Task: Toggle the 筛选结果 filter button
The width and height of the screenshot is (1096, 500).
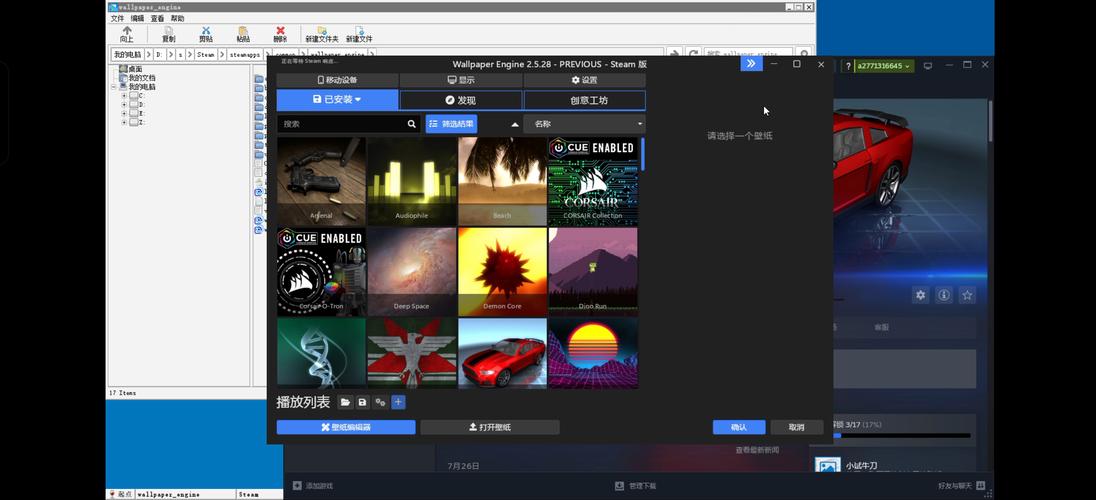Action: point(452,124)
